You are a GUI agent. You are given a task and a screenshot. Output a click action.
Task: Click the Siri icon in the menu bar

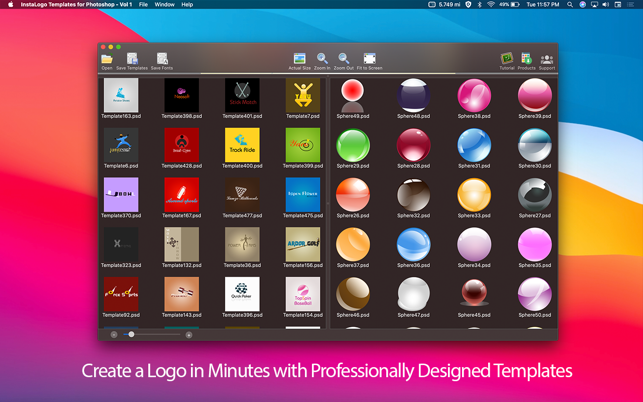point(582,5)
